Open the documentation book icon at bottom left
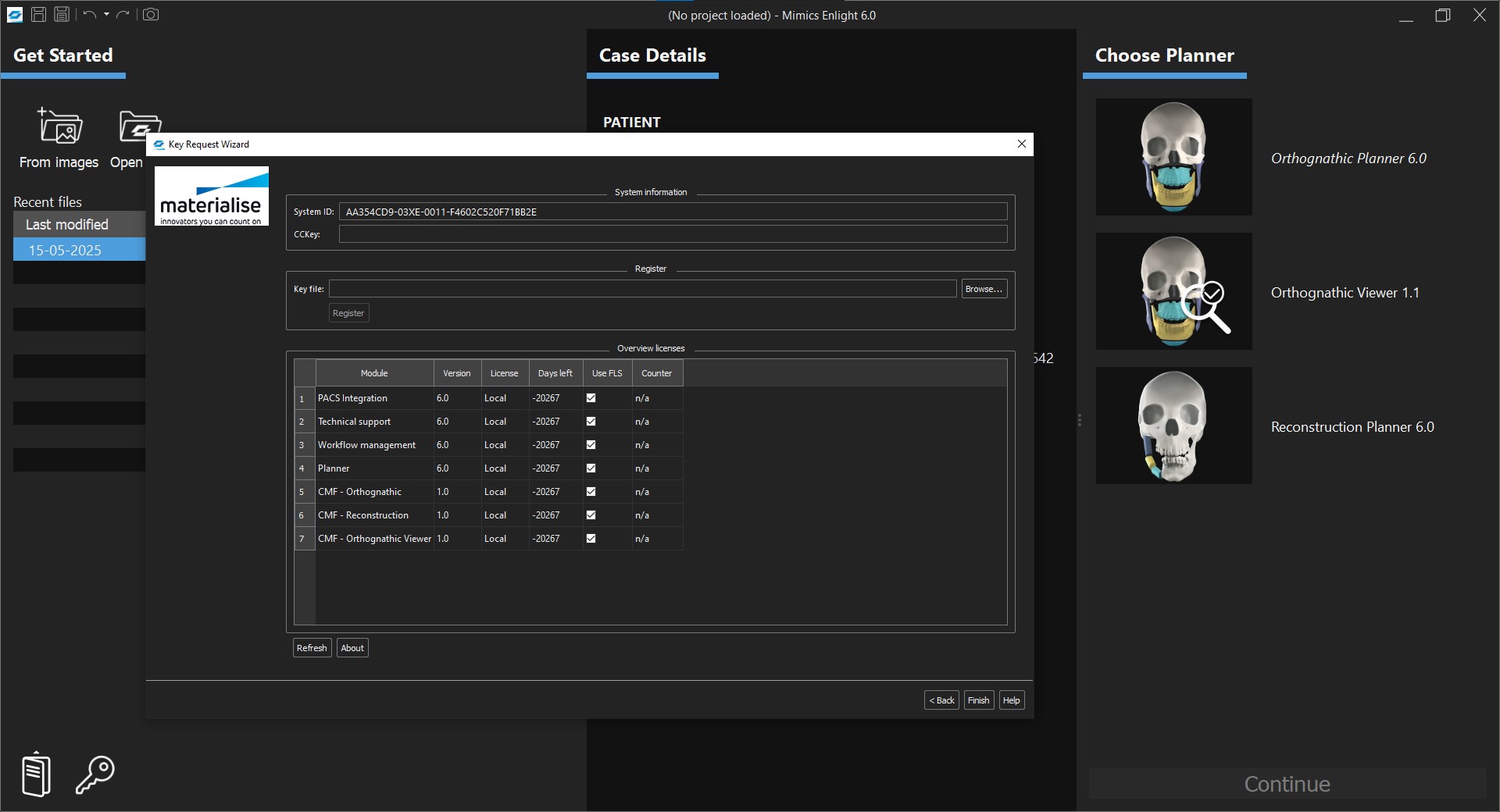1500x812 pixels. click(36, 774)
